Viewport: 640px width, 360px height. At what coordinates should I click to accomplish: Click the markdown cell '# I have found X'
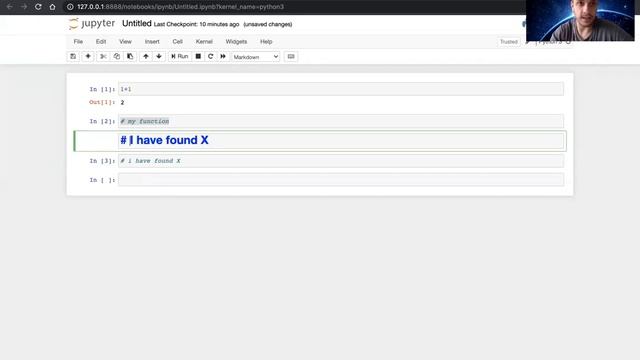pos(341,141)
